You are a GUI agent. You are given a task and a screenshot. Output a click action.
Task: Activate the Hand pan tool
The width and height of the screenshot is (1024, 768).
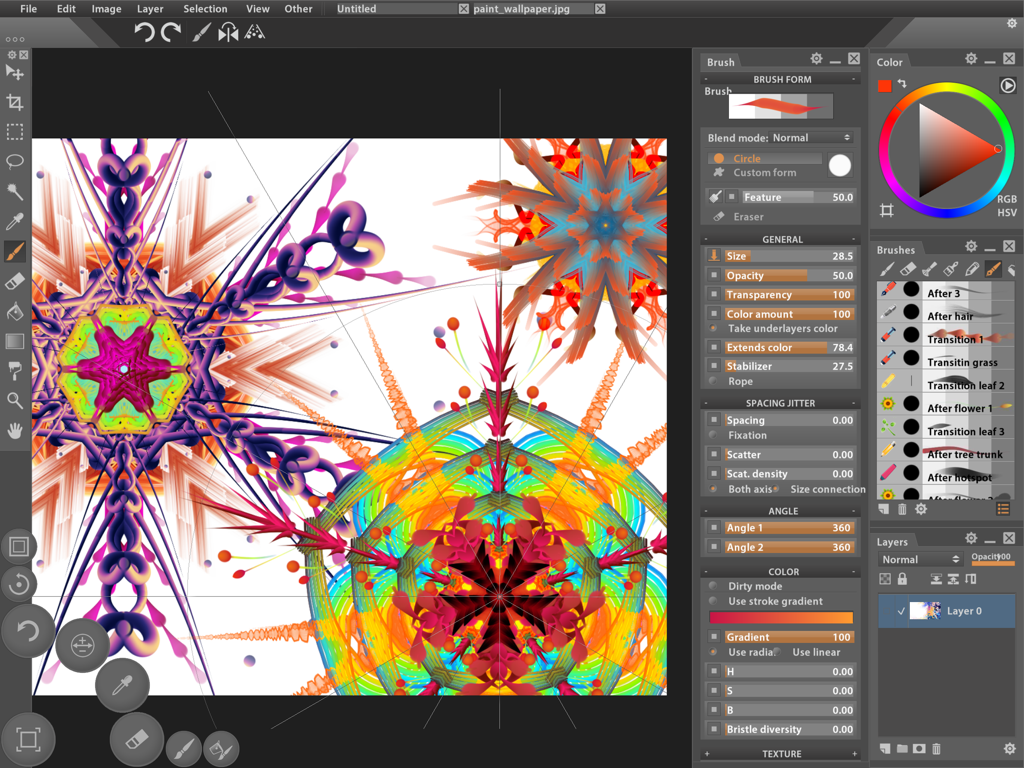click(x=15, y=431)
